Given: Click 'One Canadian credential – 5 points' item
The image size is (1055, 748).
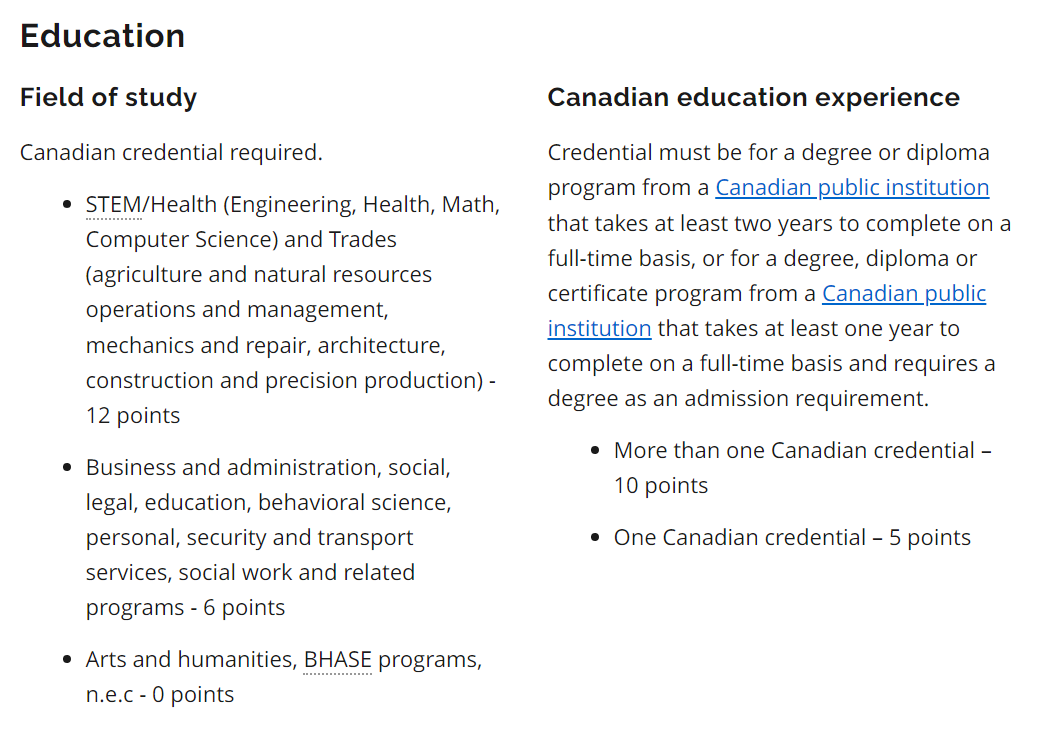Looking at the screenshot, I should pyautogui.click(x=792, y=538).
